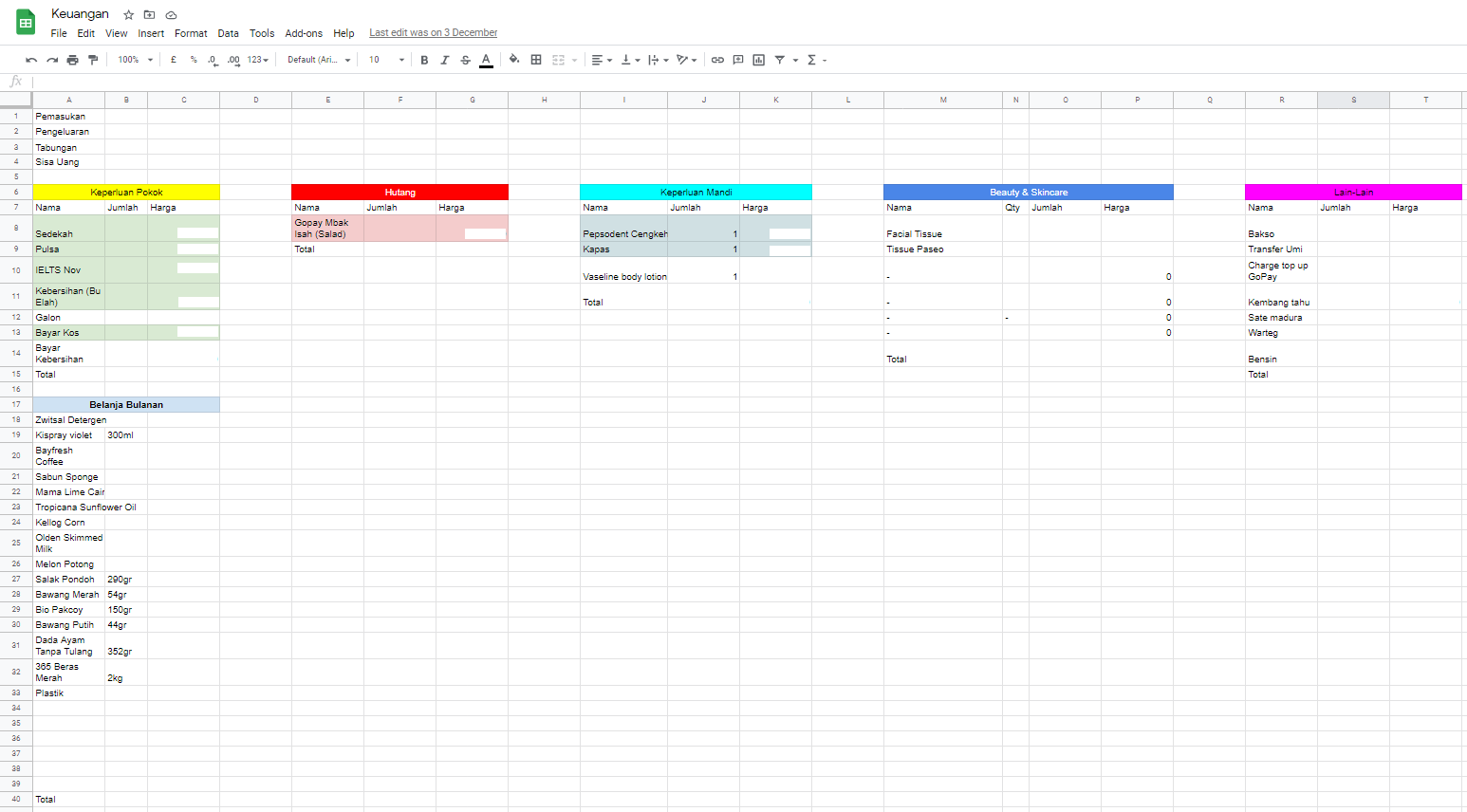Viewport: 1467px width, 812px height.
Task: Open the Edit menu
Action: coord(86,33)
